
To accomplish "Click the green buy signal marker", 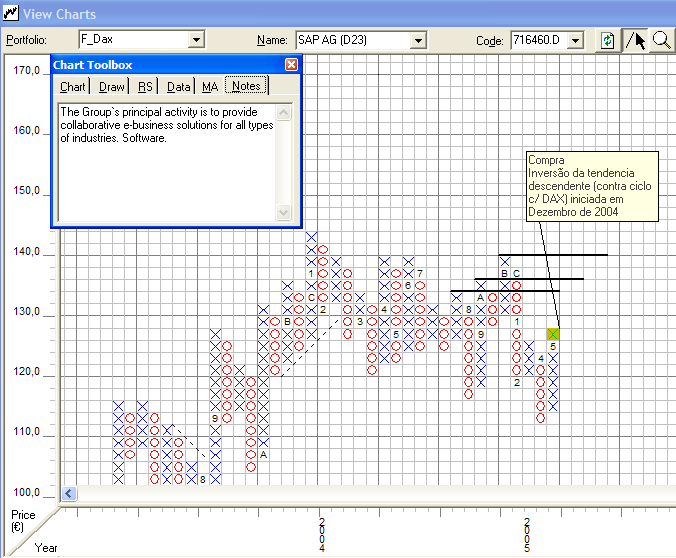I will pyautogui.click(x=553, y=334).
